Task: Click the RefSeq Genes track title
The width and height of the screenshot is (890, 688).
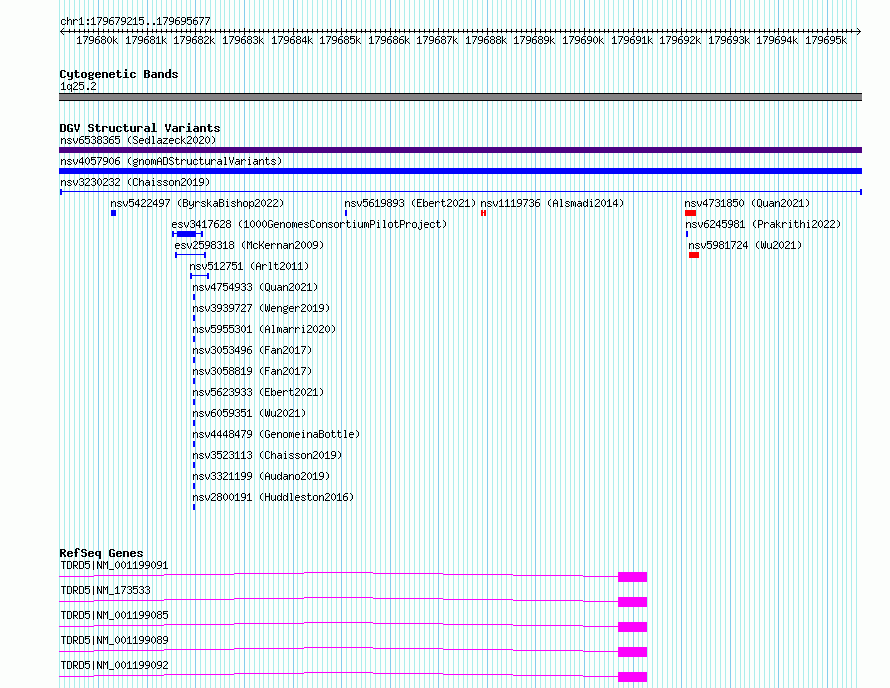Action: pos(101,553)
